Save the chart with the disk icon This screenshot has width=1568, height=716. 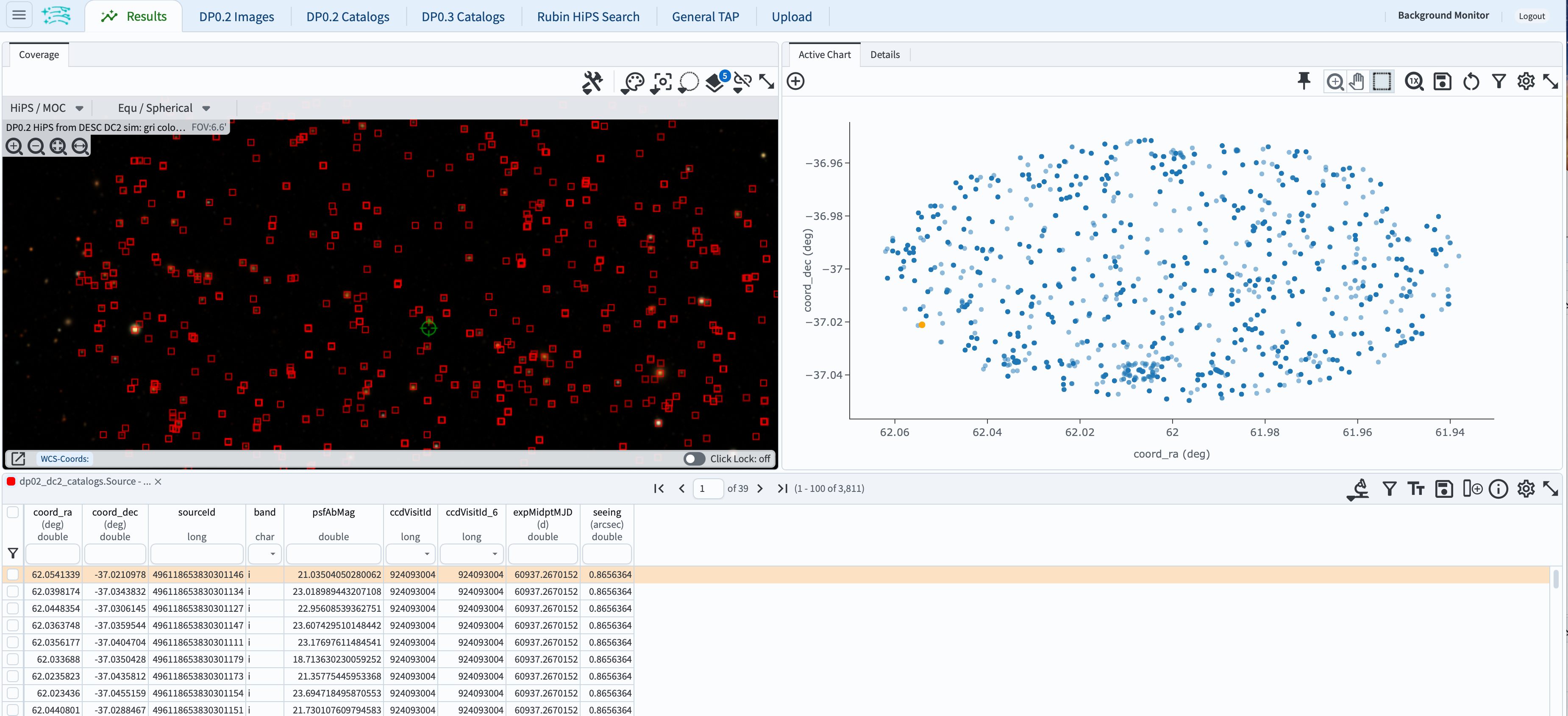pyautogui.click(x=1442, y=81)
